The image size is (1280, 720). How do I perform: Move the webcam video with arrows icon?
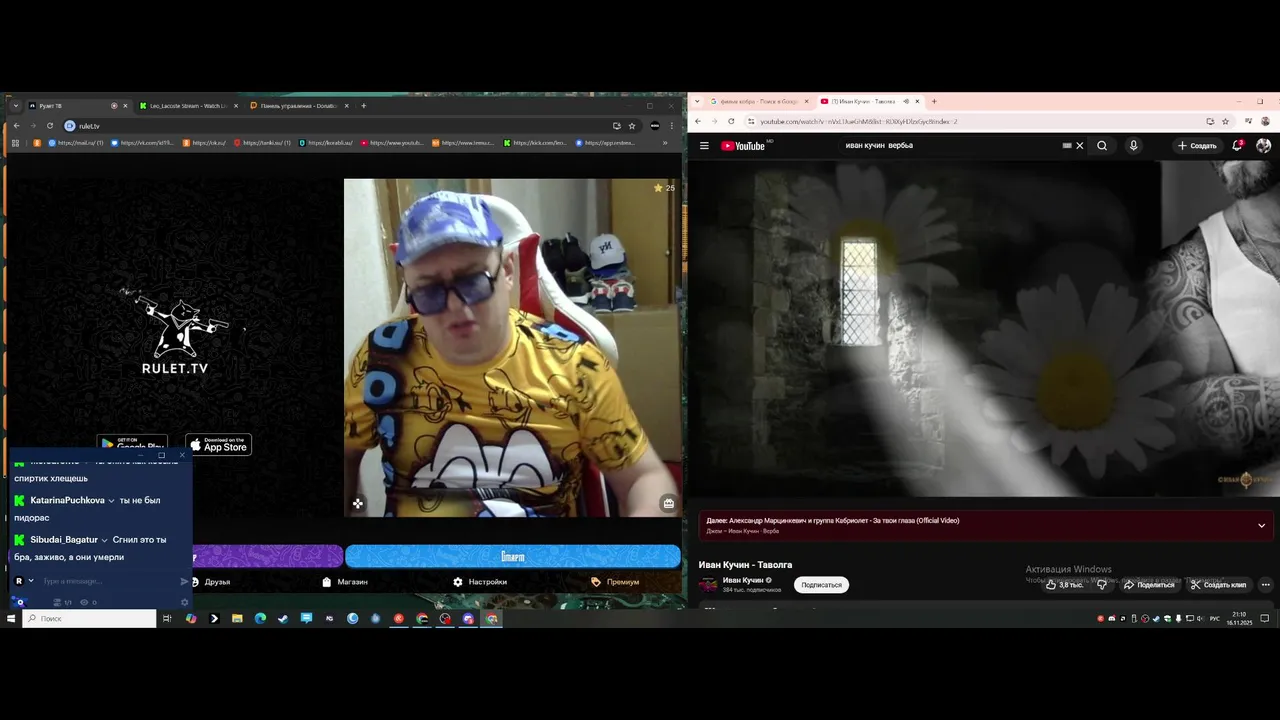[x=358, y=504]
